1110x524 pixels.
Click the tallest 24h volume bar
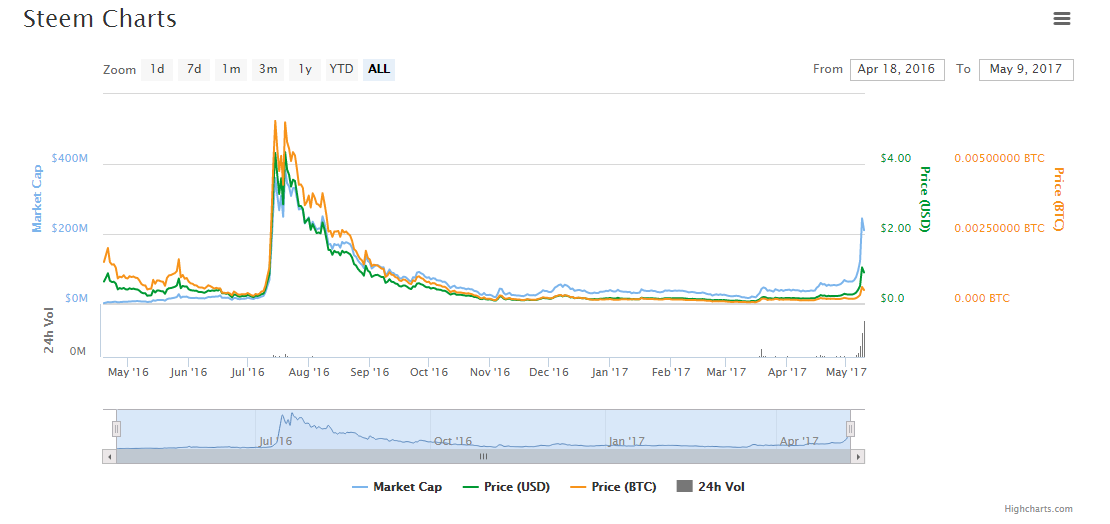[x=864, y=339]
